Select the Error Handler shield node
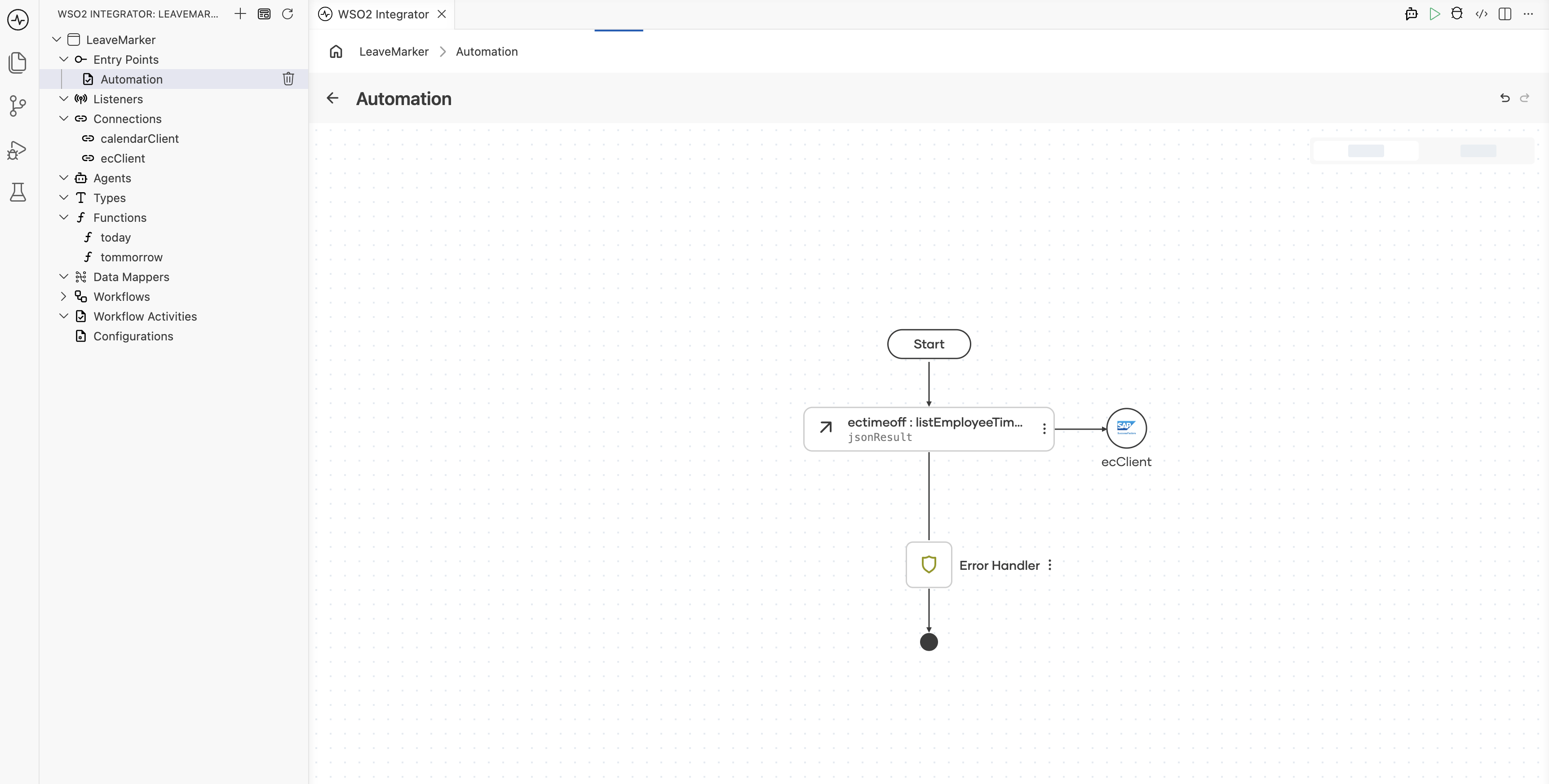The height and width of the screenshot is (784, 1549). [x=929, y=564]
